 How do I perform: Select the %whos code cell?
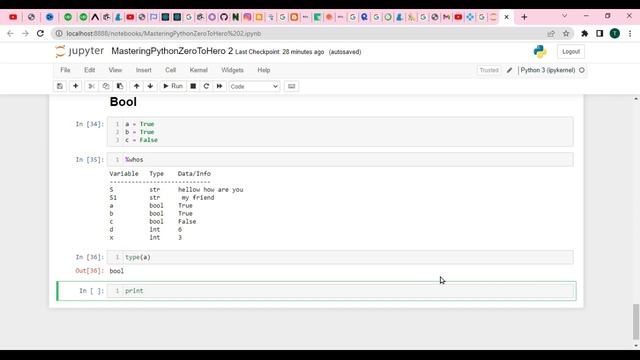(x=340, y=160)
